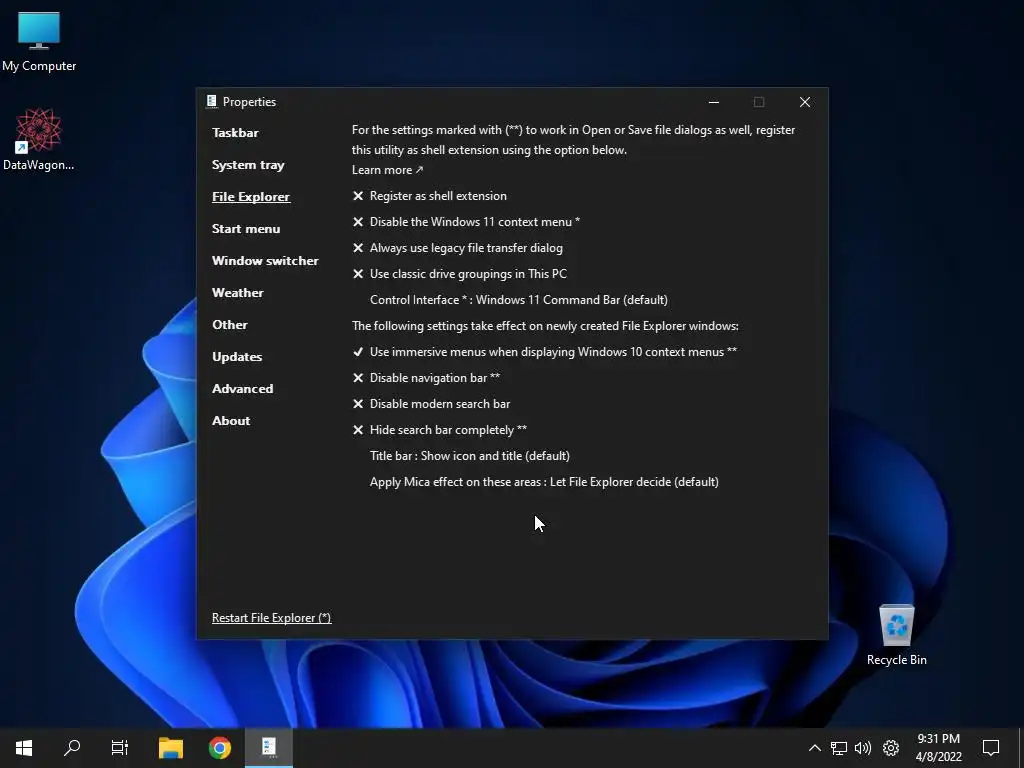This screenshot has width=1024, height=768.
Task: Open the taskbar clock showing 9:31 PM
Action: (938, 748)
